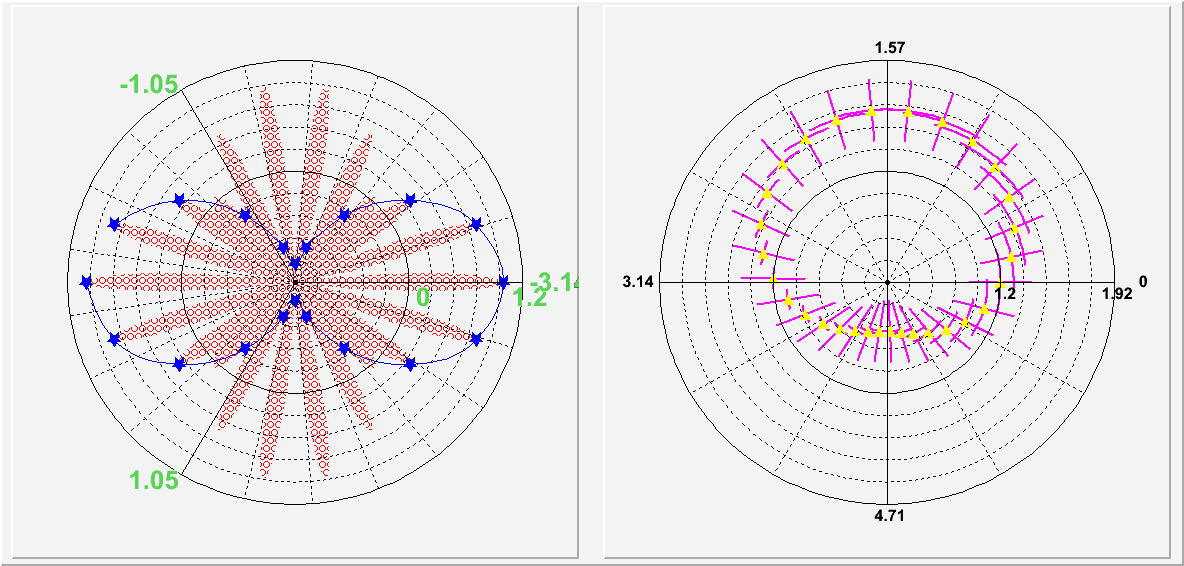Click the 4.71 label below right plot
This screenshot has width=1184, height=566.
tap(889, 518)
